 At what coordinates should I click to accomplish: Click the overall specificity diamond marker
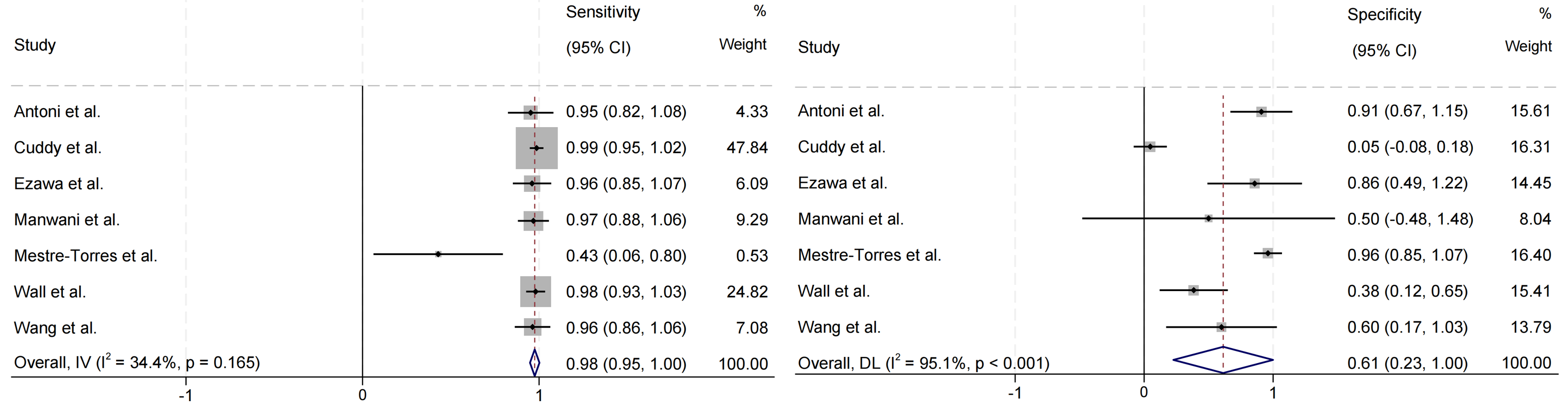pyautogui.click(x=1223, y=360)
